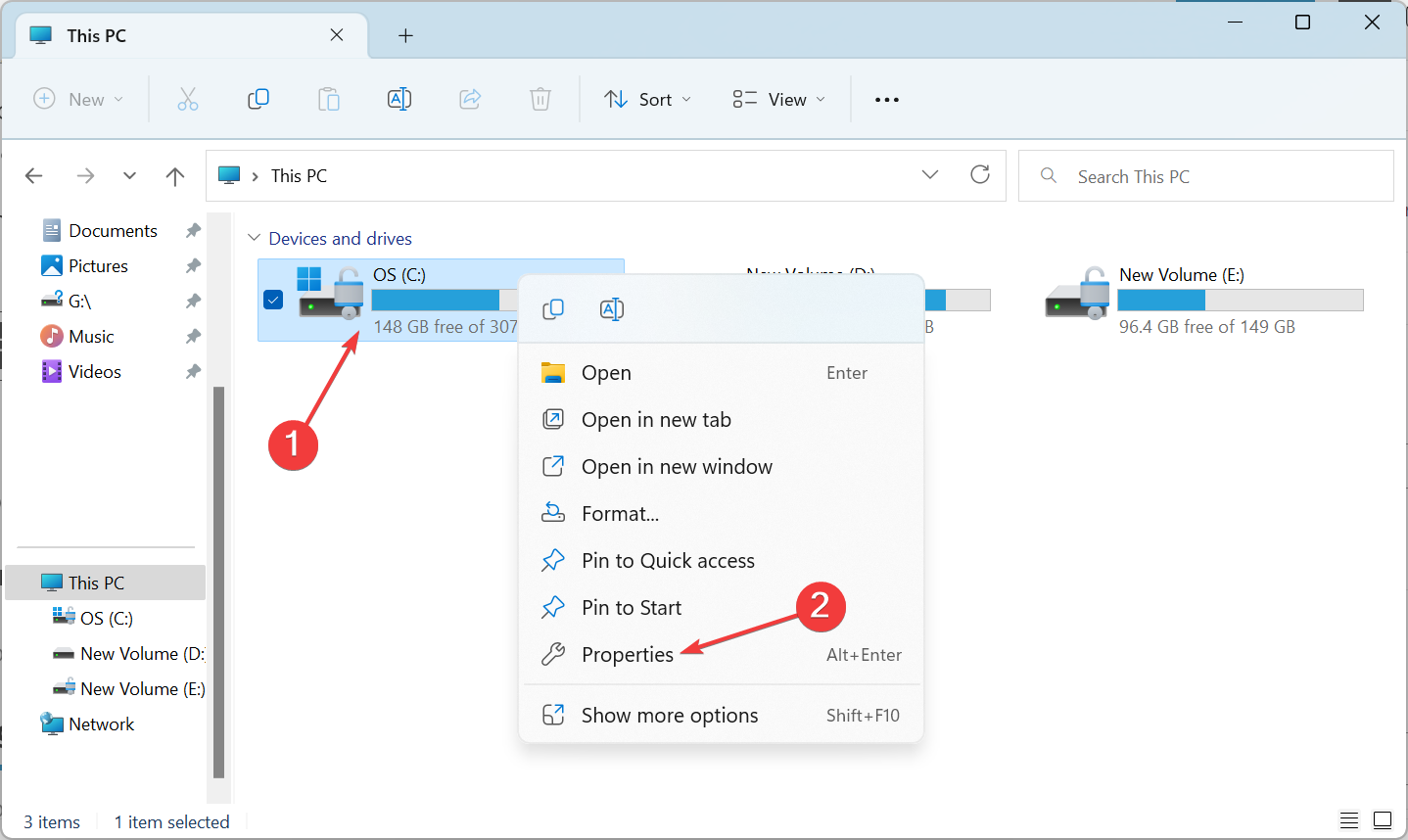Viewport: 1408px width, 840px height.
Task: Open the View dropdown menu
Action: point(779,99)
